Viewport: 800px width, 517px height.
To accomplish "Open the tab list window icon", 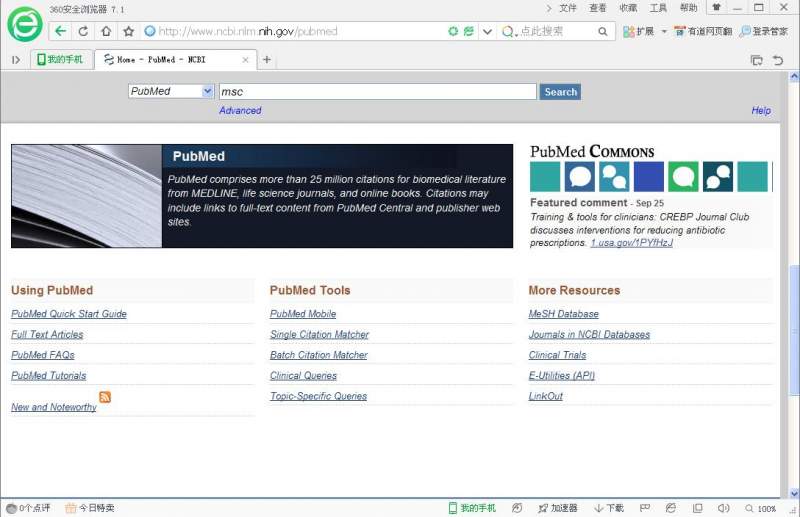I will click(x=757, y=60).
